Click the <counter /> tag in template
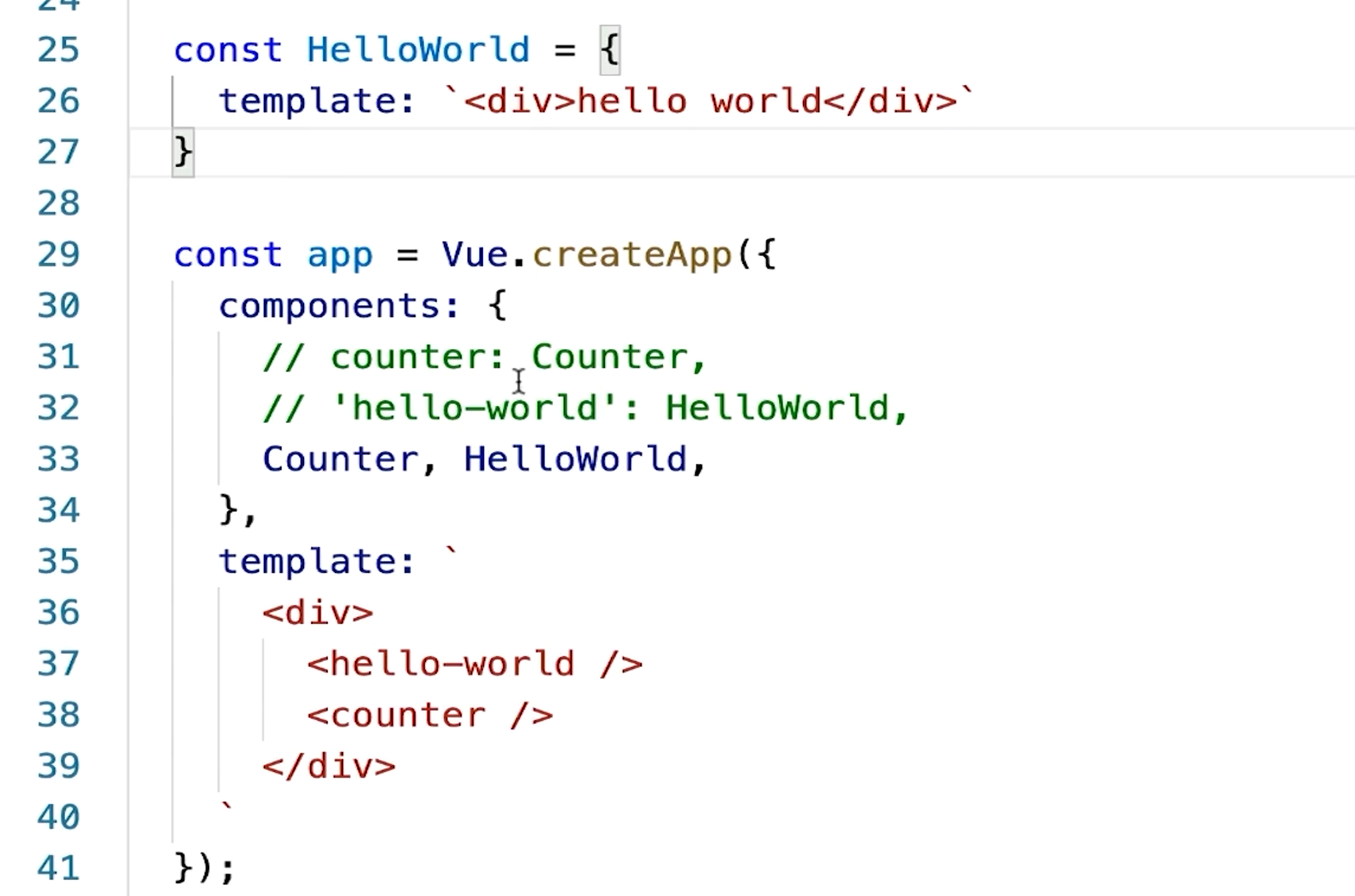1355x896 pixels. [430, 715]
